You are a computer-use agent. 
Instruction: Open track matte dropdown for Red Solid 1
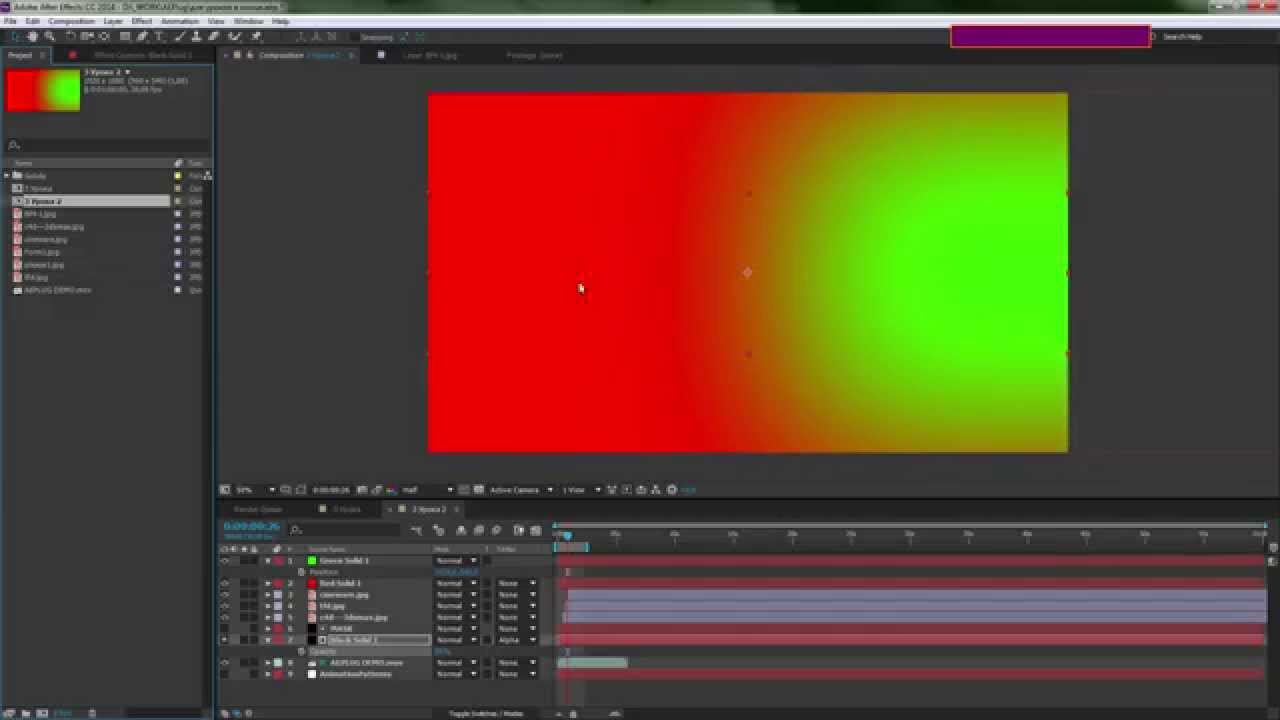tap(517, 583)
